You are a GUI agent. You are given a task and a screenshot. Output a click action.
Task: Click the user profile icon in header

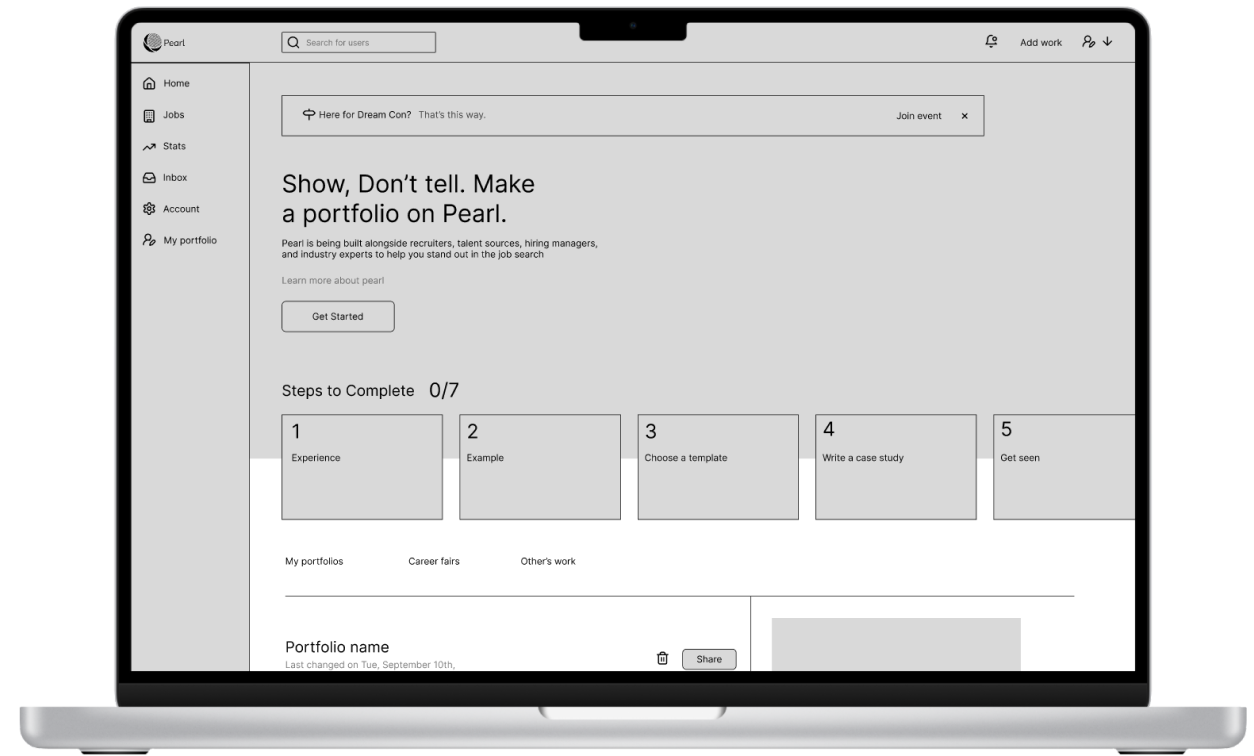[1089, 42]
